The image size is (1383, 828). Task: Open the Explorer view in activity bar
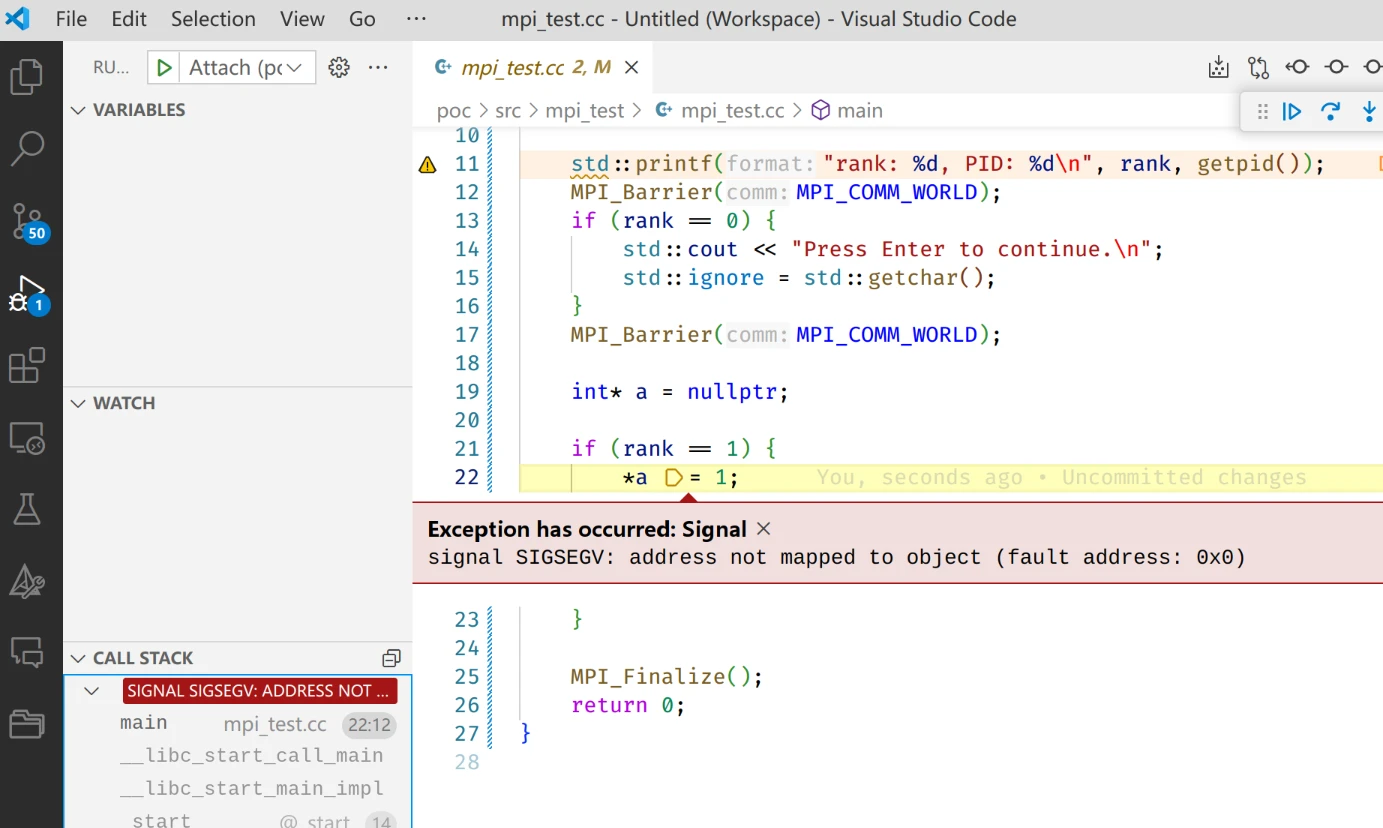tap(27, 77)
